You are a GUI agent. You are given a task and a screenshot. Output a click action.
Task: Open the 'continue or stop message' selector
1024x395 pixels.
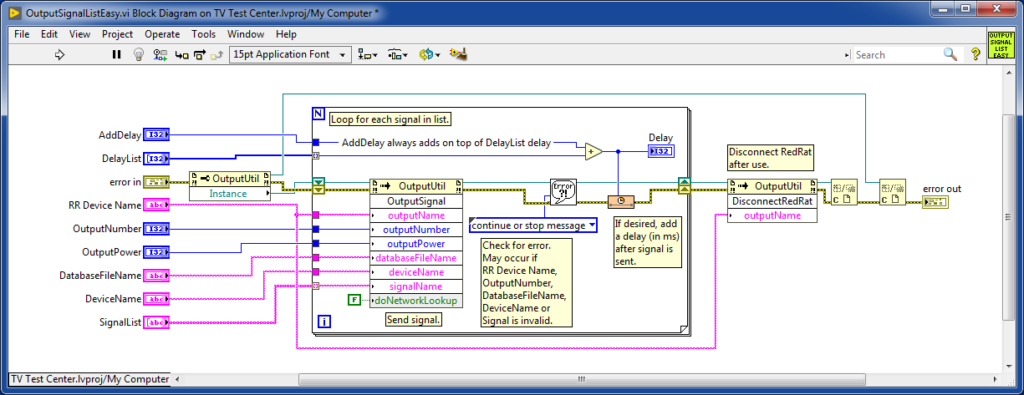534,226
